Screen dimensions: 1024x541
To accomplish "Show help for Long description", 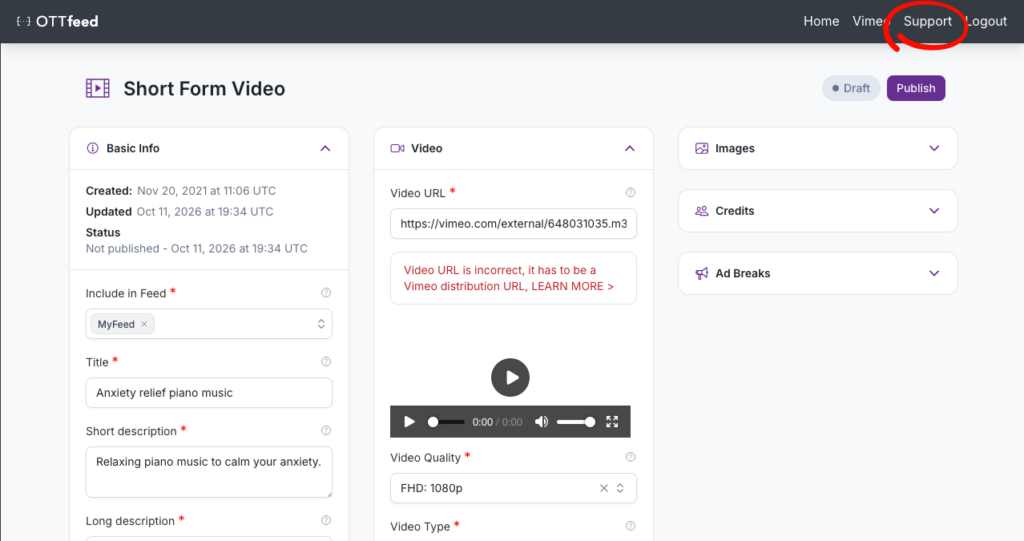I will click(326, 521).
